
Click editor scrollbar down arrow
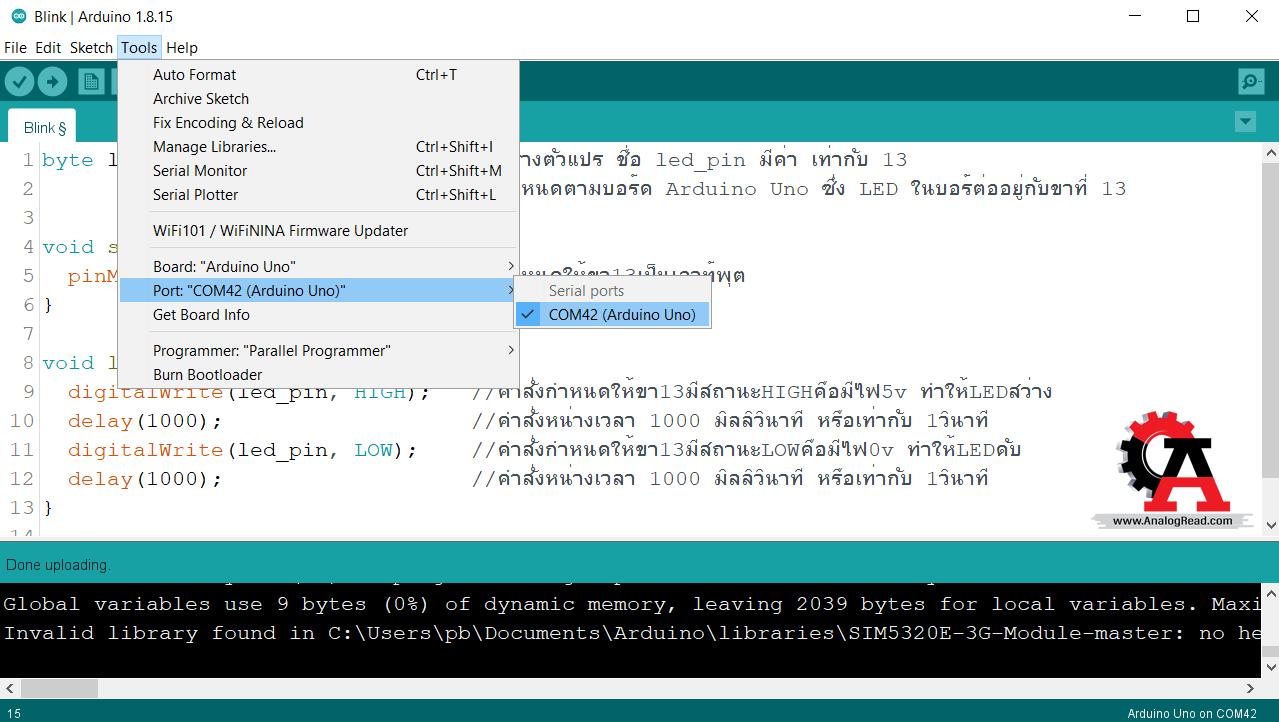click(x=1271, y=525)
